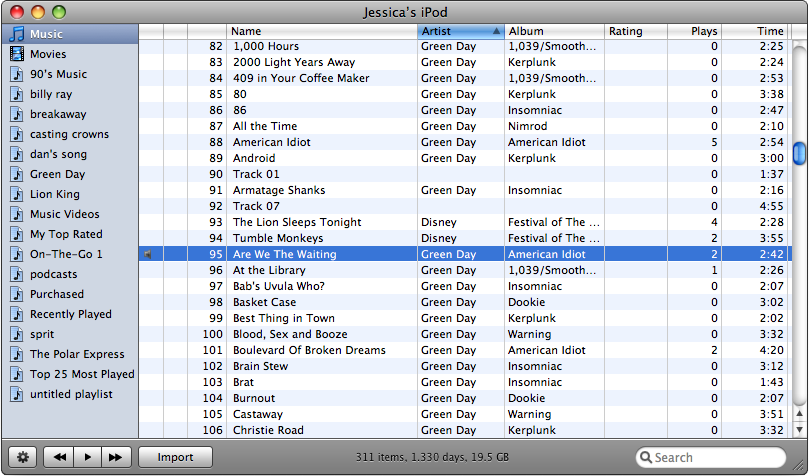
Task: Select Movies in the sidebar
Action: coord(70,54)
